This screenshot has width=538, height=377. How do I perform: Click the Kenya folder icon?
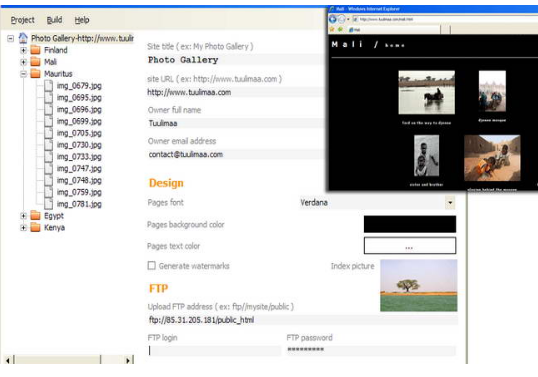click(x=35, y=227)
